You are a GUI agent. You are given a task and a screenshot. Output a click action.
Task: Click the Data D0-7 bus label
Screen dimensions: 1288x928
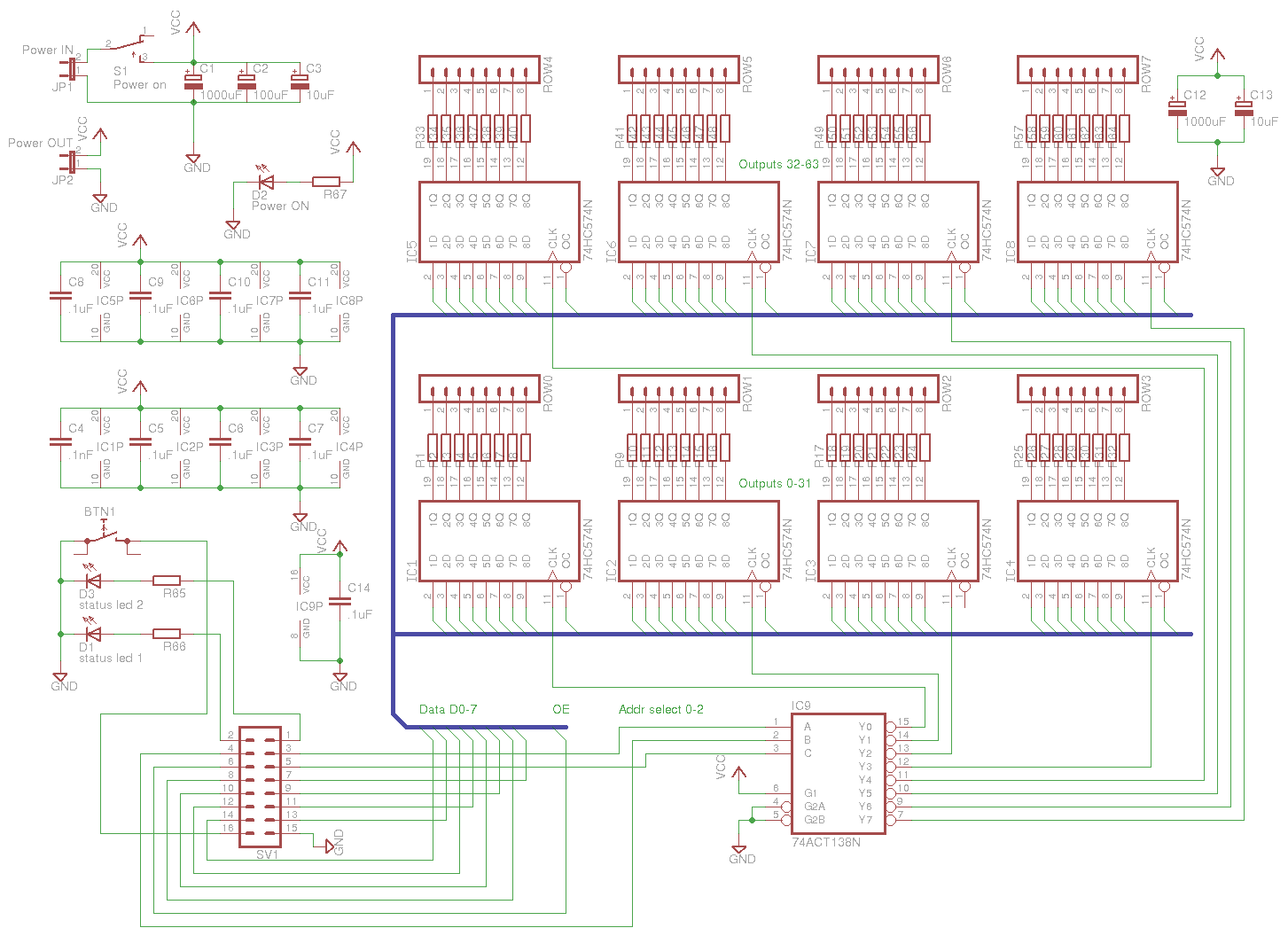(x=447, y=709)
